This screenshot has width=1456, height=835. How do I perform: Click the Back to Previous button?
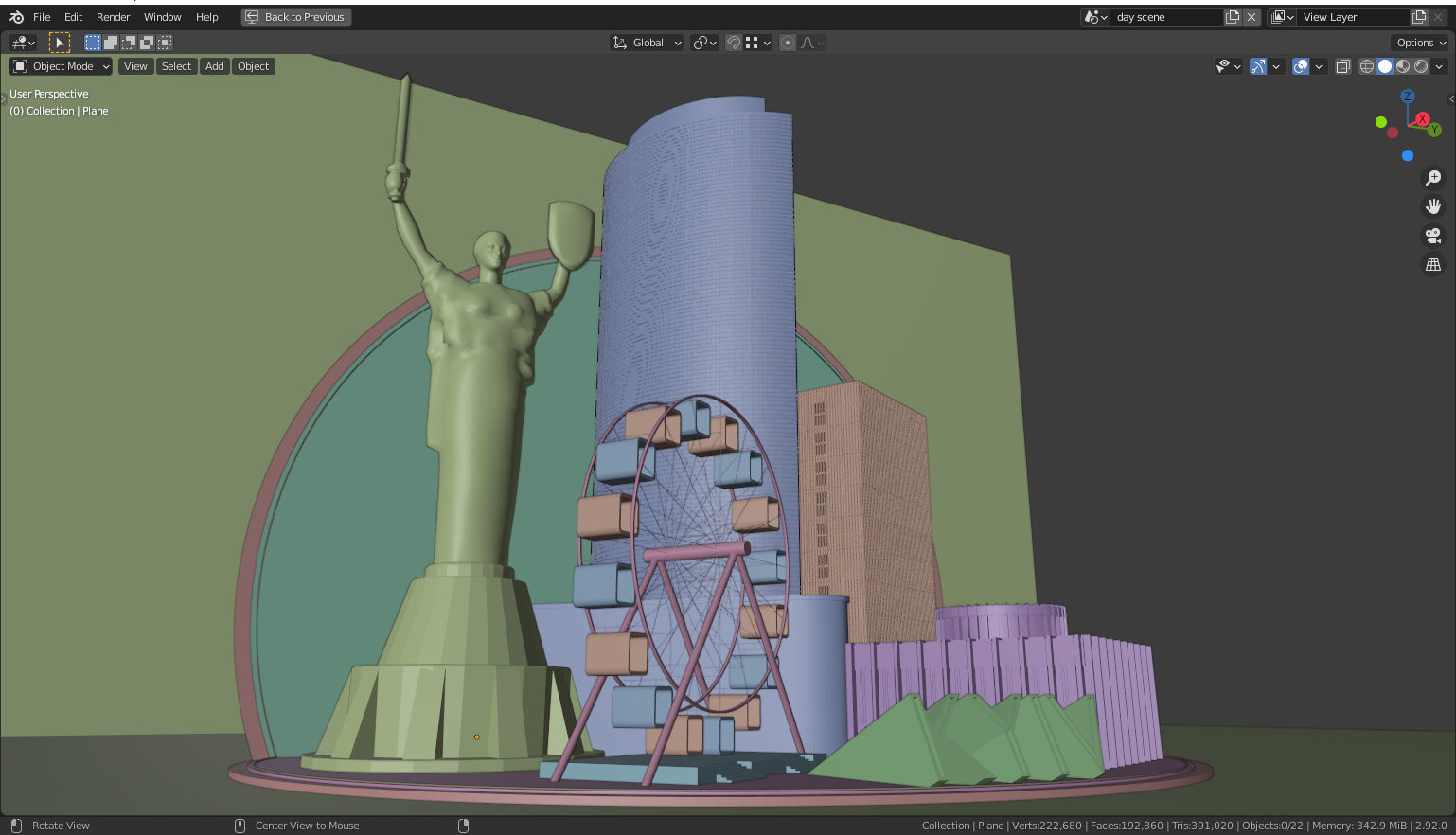(296, 17)
